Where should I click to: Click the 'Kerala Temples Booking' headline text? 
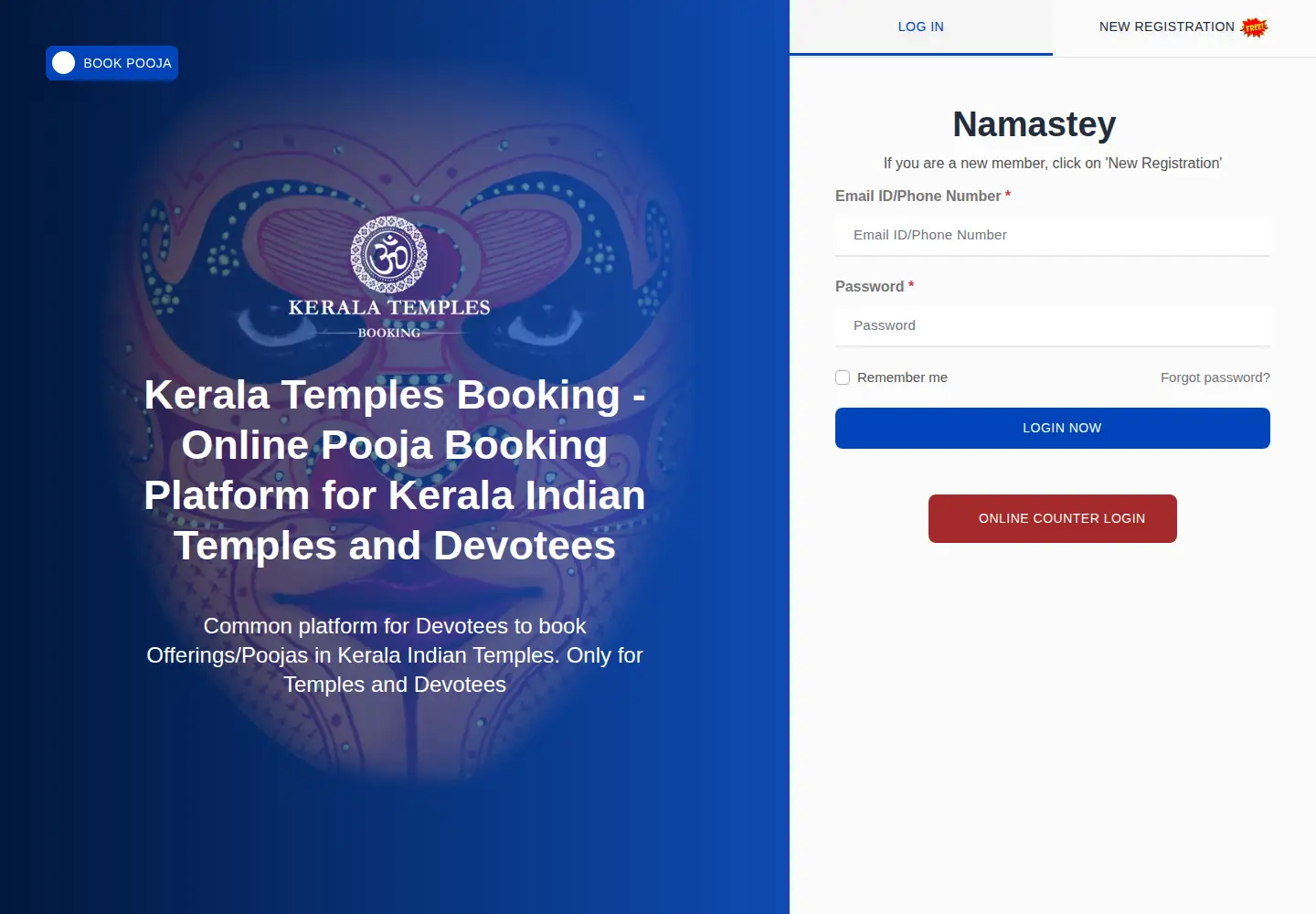tap(395, 470)
